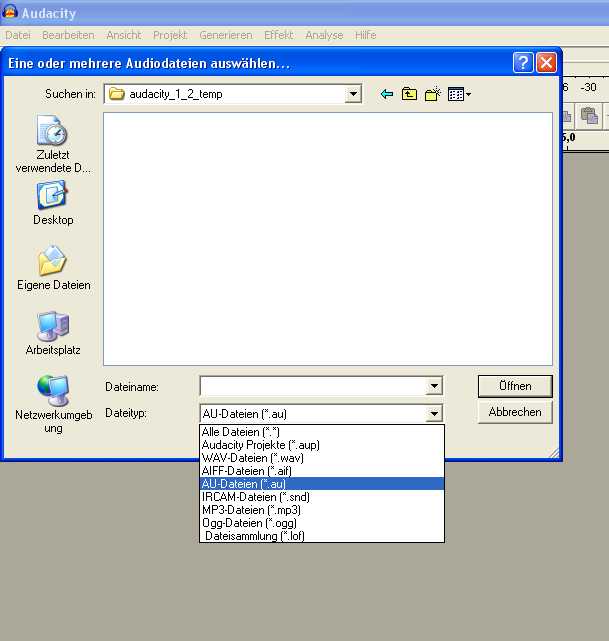Choose Ogg-Dateien (*.ogg) file type
Screen dimensions: 609x641
pos(322,523)
